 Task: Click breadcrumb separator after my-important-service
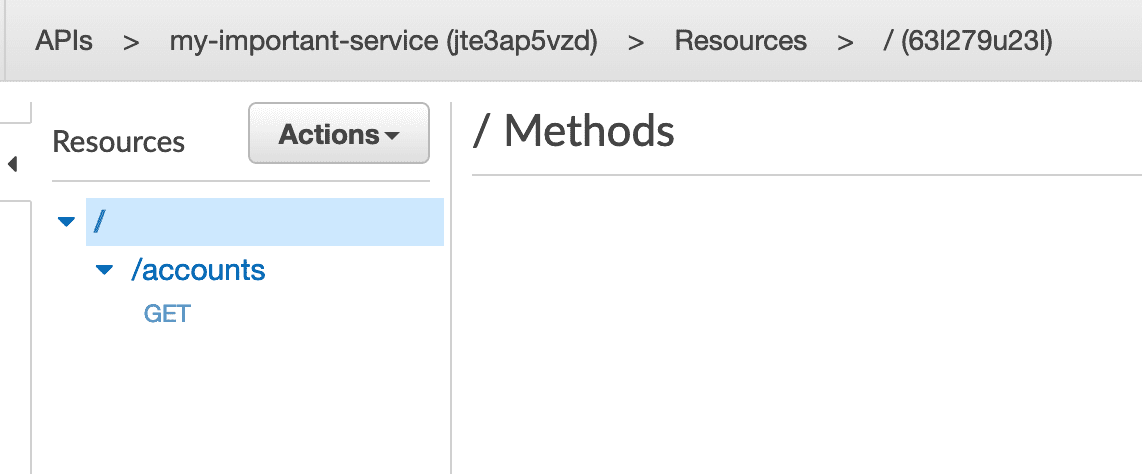pos(637,42)
